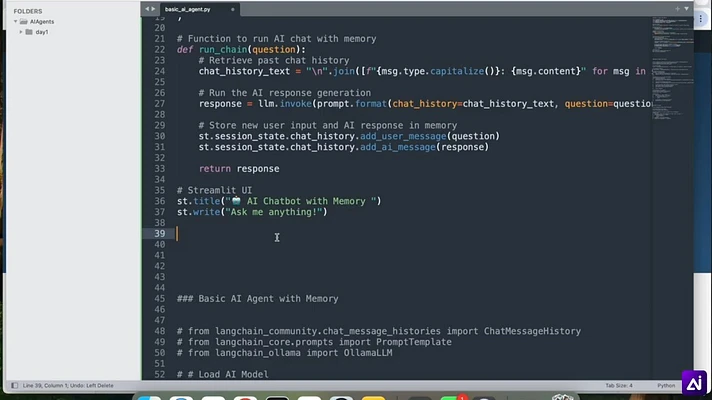Click 'OllamaLLM' on line 50
This screenshot has width=712, height=400.
(368, 353)
